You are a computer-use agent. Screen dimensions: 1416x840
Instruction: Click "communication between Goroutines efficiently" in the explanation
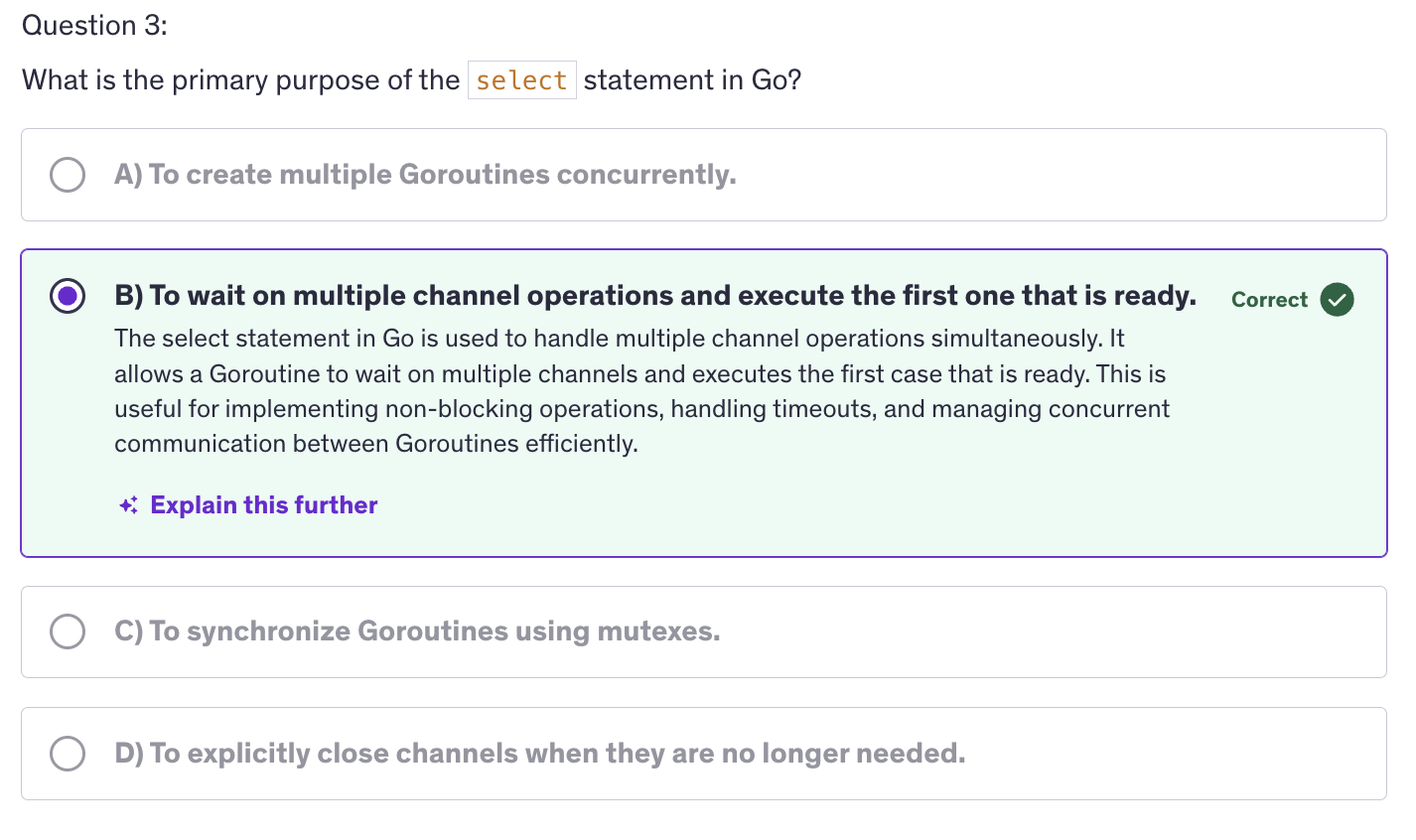(375, 444)
